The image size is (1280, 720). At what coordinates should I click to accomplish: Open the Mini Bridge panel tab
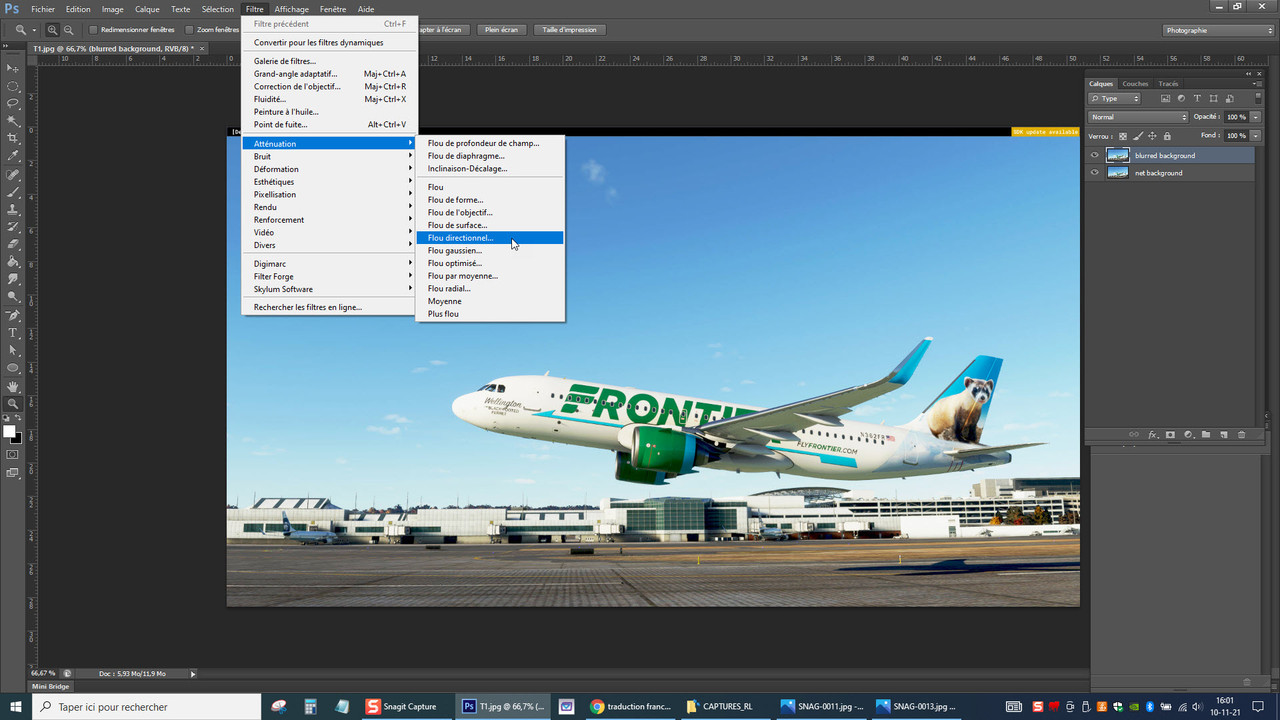coord(51,686)
